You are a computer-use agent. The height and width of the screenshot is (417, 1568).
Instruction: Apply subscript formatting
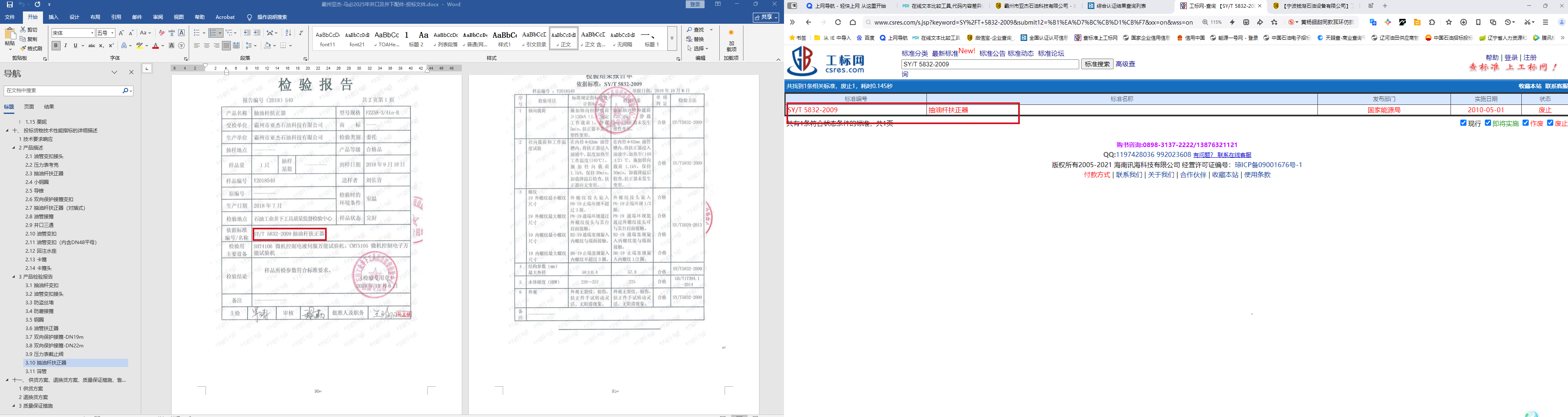(x=102, y=45)
